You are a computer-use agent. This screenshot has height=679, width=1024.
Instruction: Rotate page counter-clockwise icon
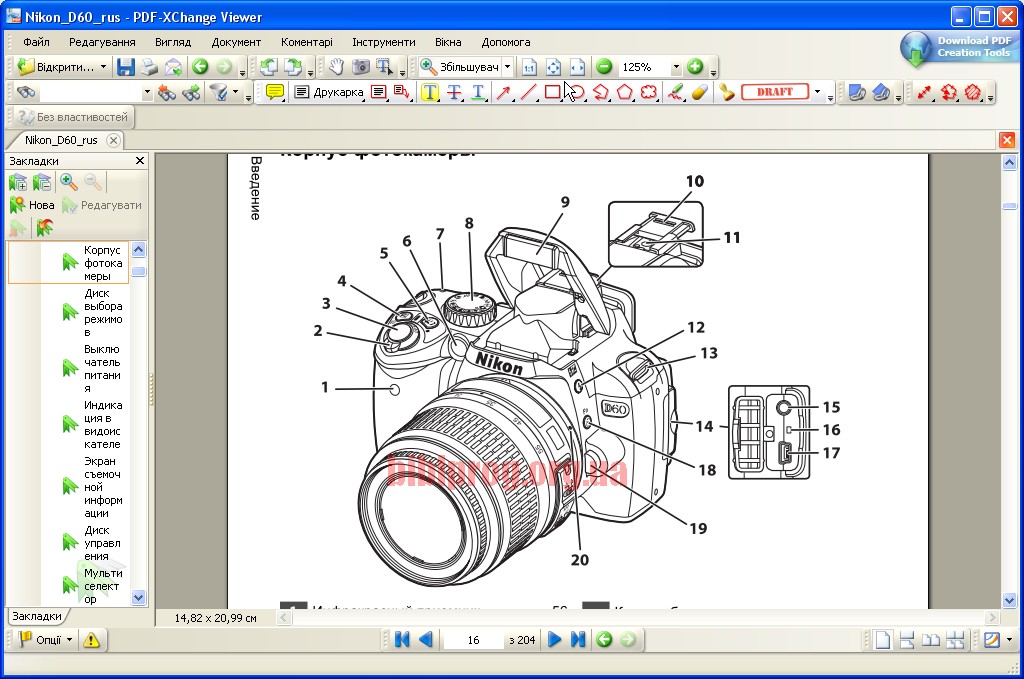click(268, 67)
